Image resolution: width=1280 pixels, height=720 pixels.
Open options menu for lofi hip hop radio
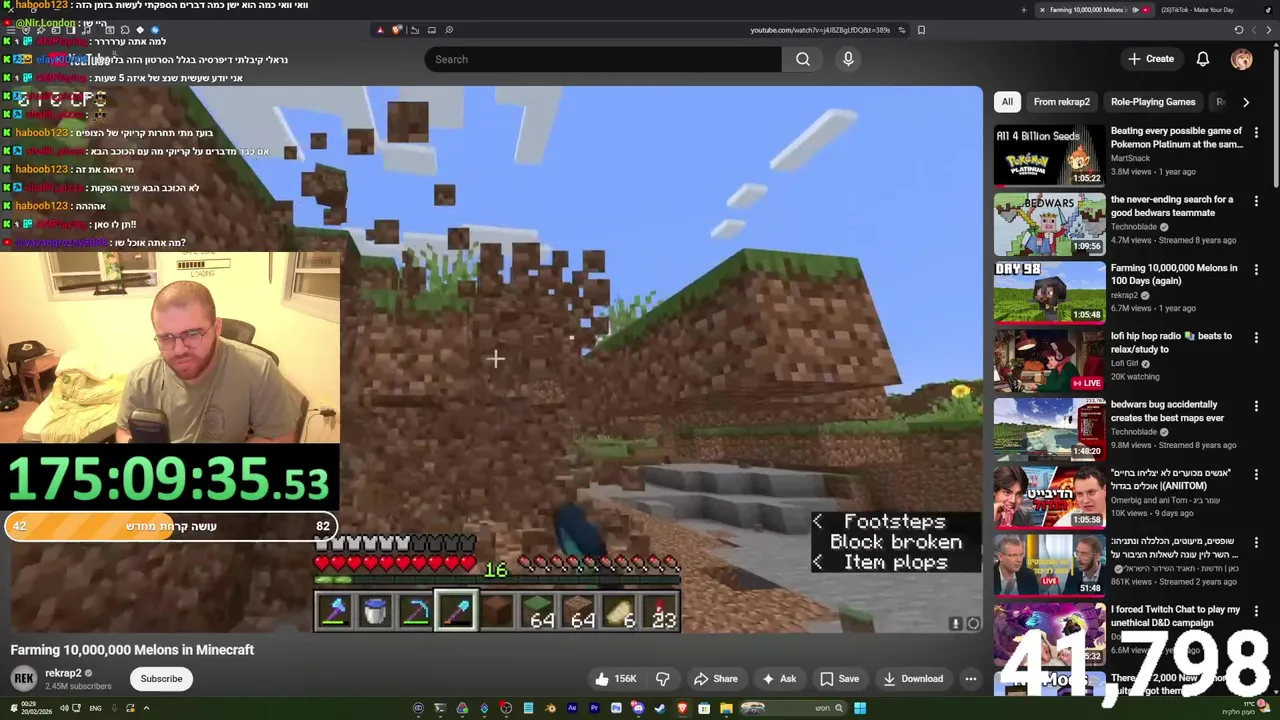(x=1256, y=337)
